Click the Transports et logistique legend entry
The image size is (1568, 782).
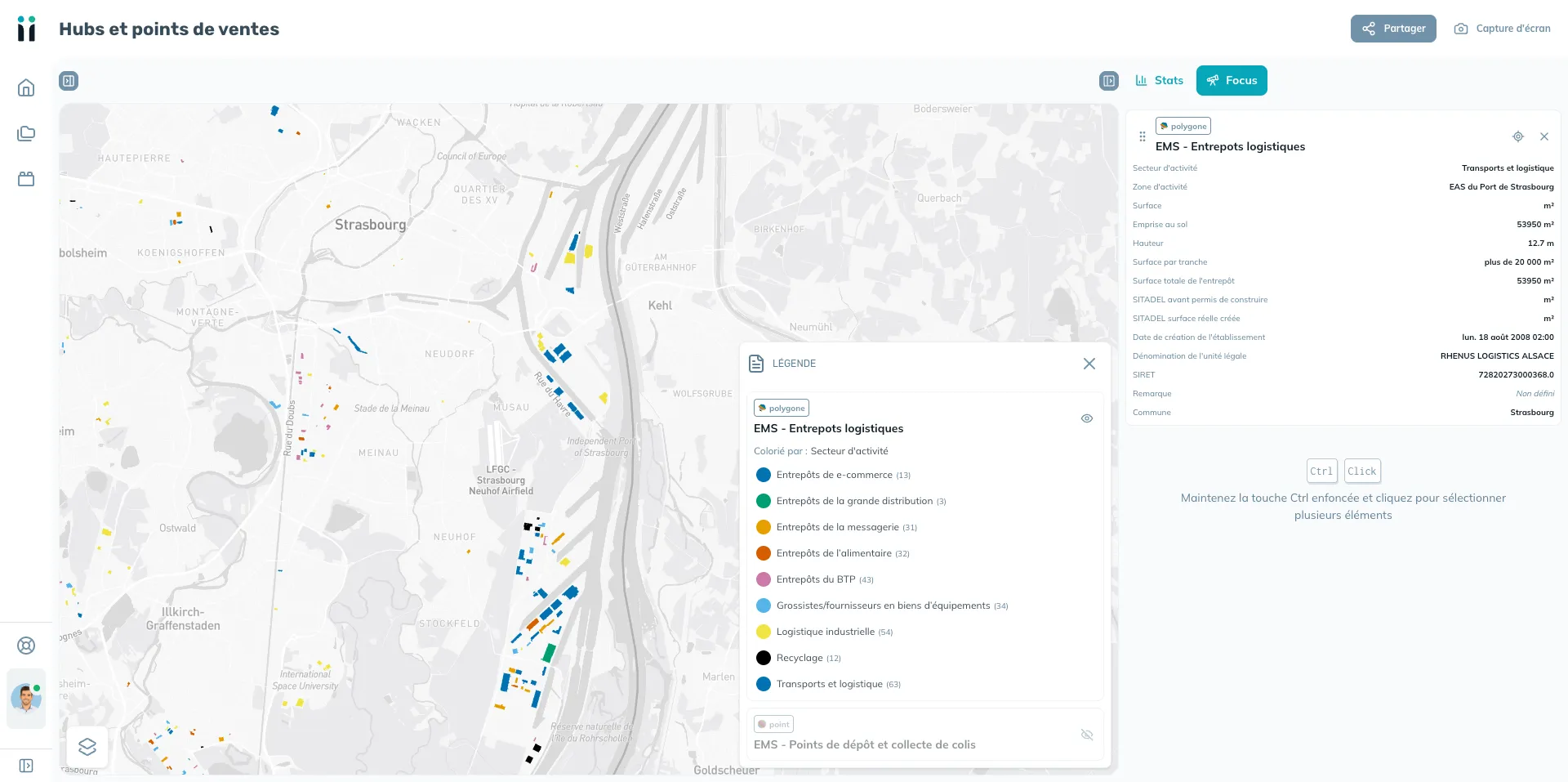830,684
